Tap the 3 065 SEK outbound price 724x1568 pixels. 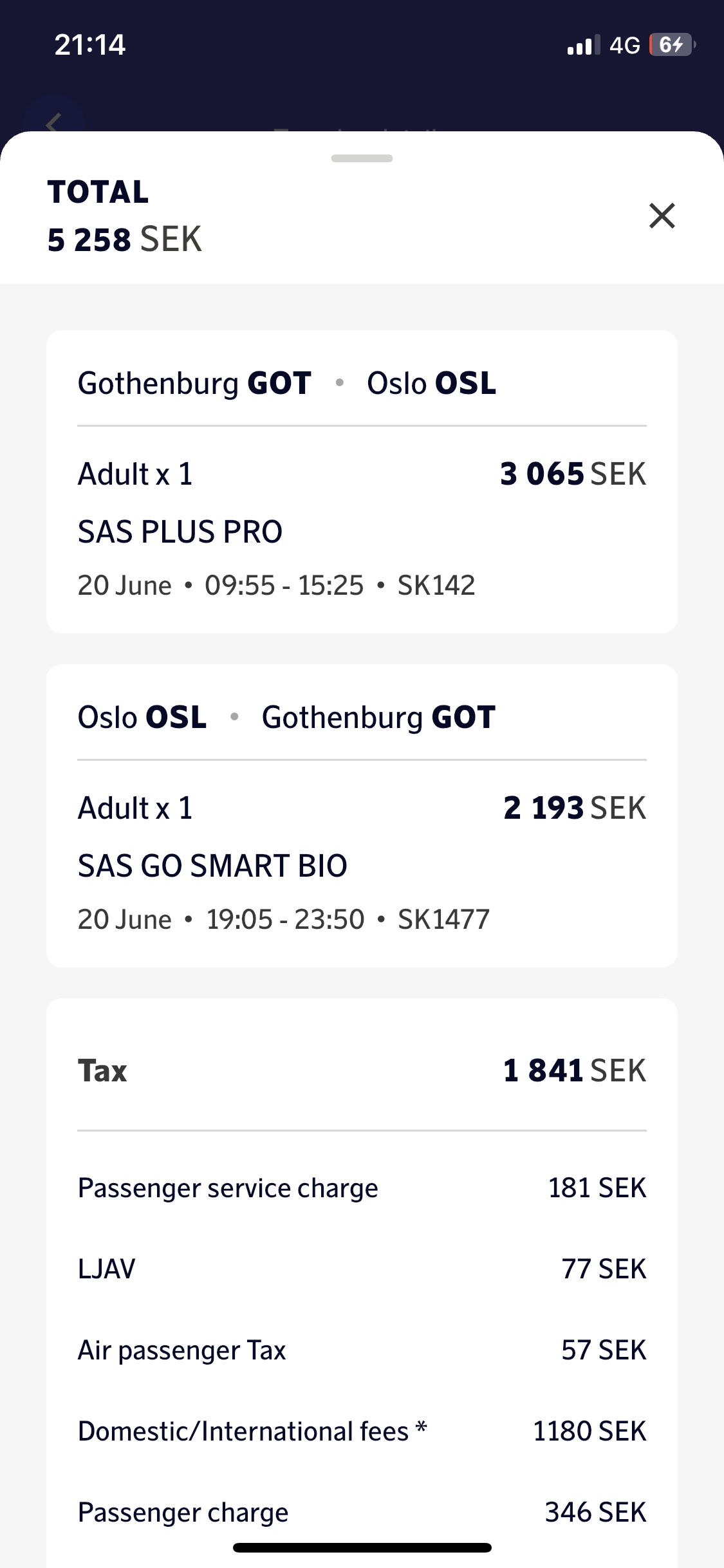573,474
